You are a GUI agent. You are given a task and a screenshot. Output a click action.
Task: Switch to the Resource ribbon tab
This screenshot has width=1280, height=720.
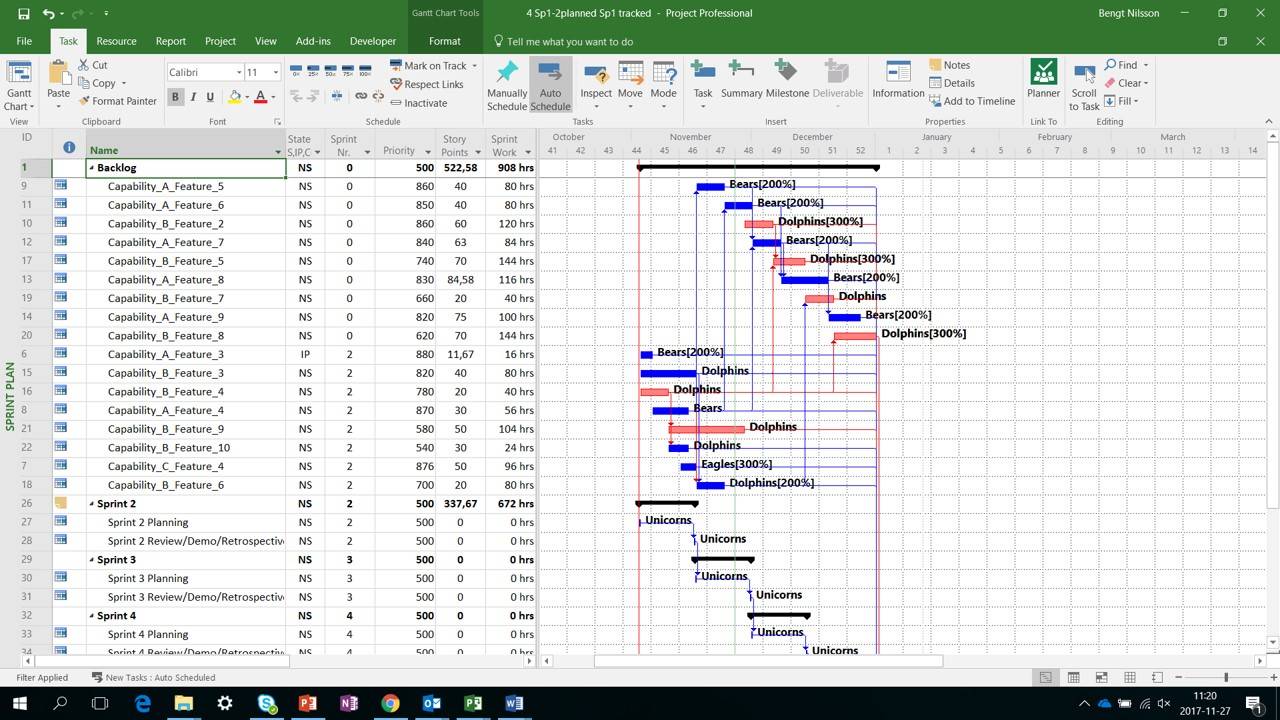click(116, 41)
